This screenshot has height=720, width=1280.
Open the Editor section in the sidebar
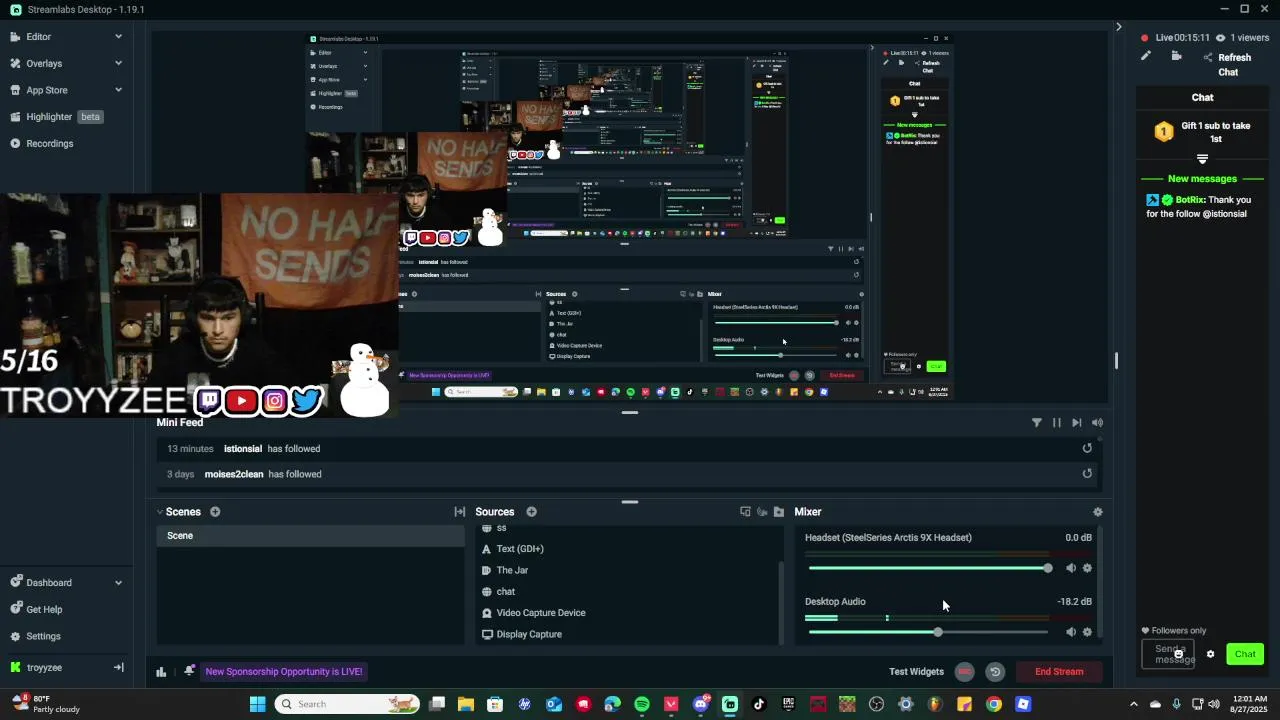point(38,37)
